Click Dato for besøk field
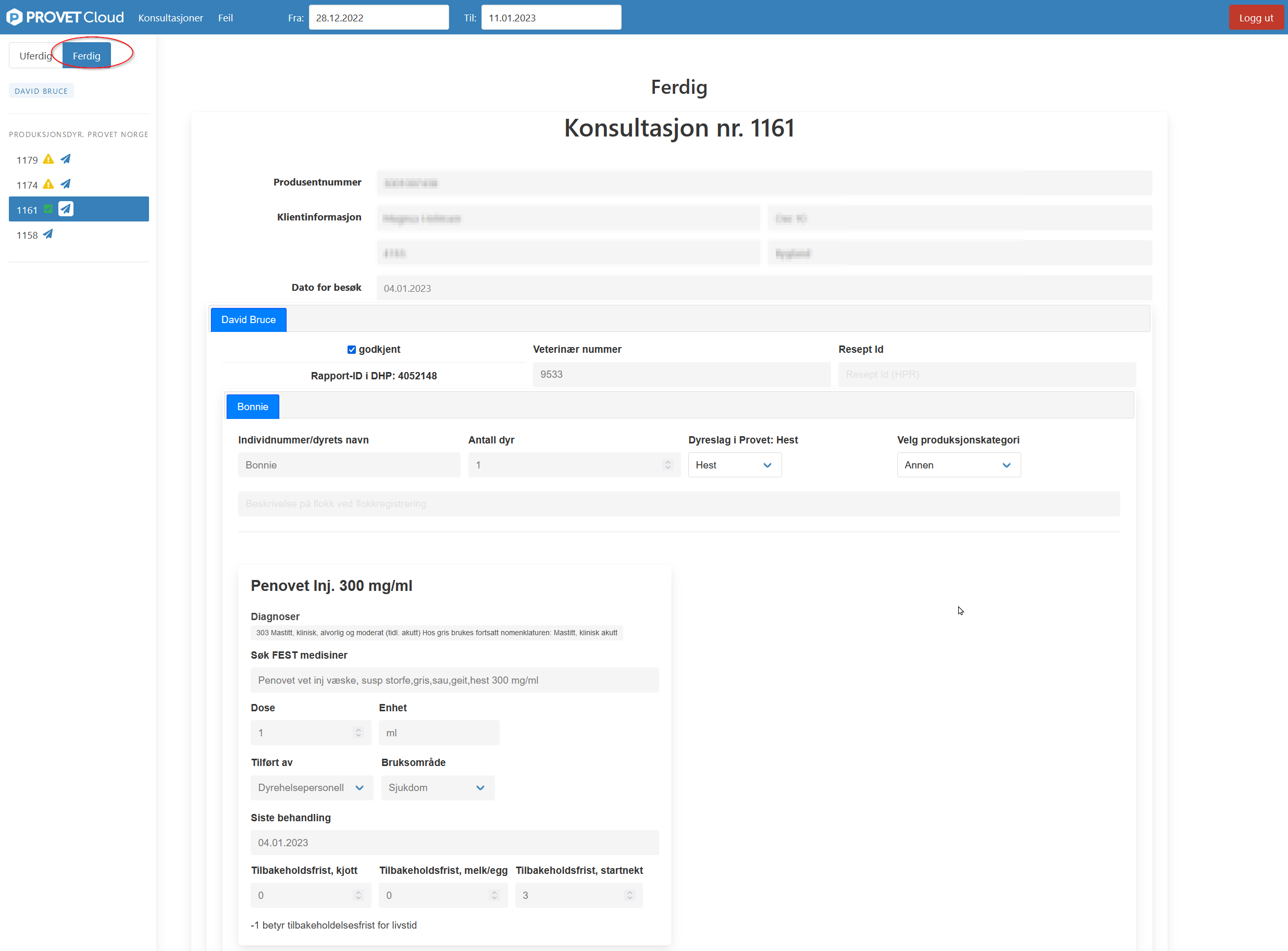This screenshot has width=1288, height=951. point(764,288)
